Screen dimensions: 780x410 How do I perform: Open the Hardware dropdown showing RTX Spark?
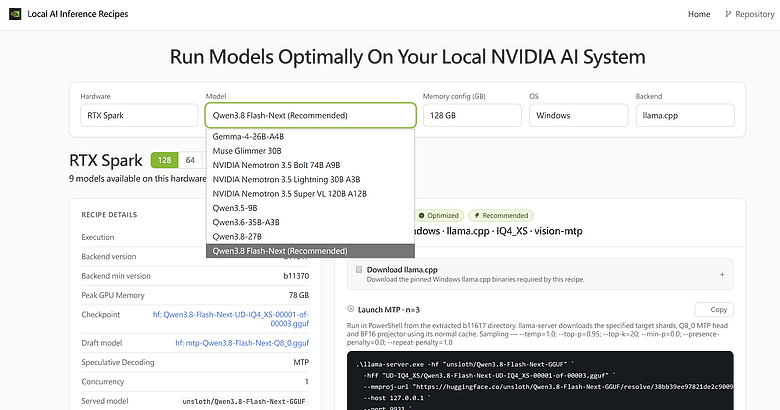pos(139,115)
